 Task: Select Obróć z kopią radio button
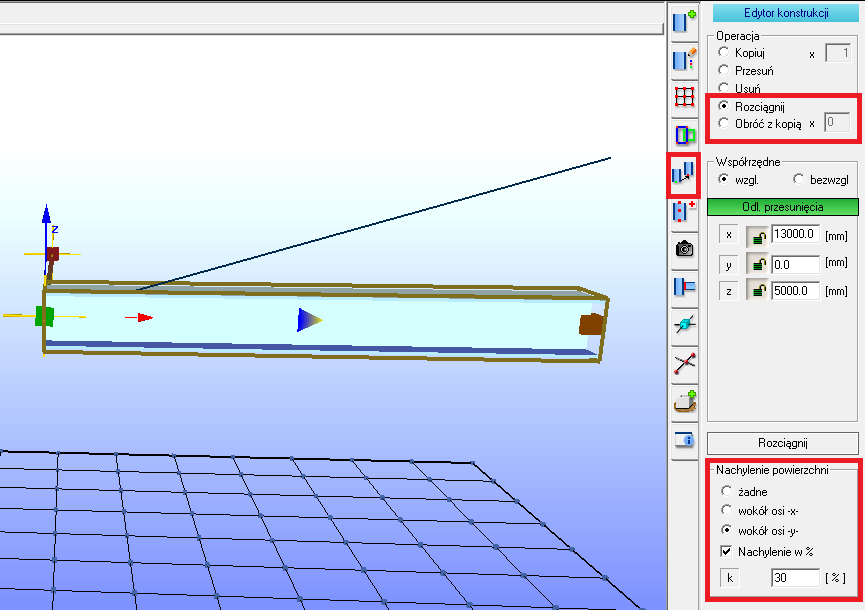click(724, 123)
